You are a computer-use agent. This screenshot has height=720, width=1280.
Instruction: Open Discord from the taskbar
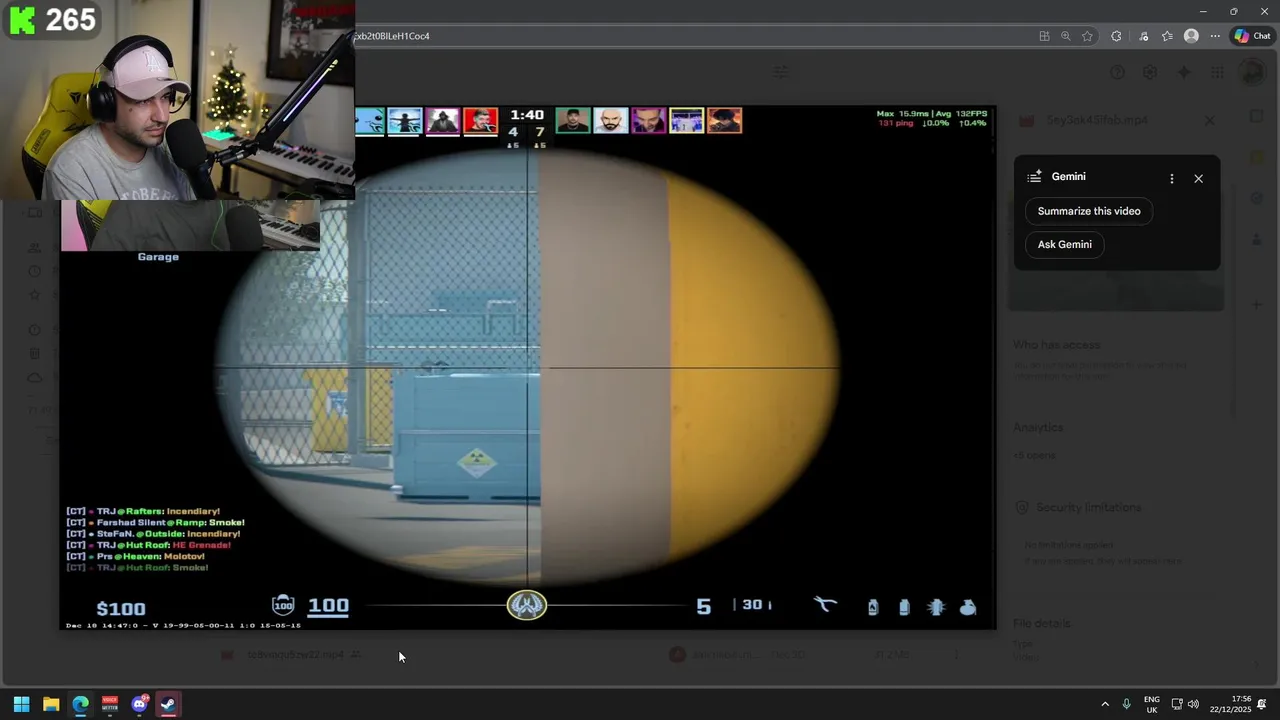coord(139,704)
